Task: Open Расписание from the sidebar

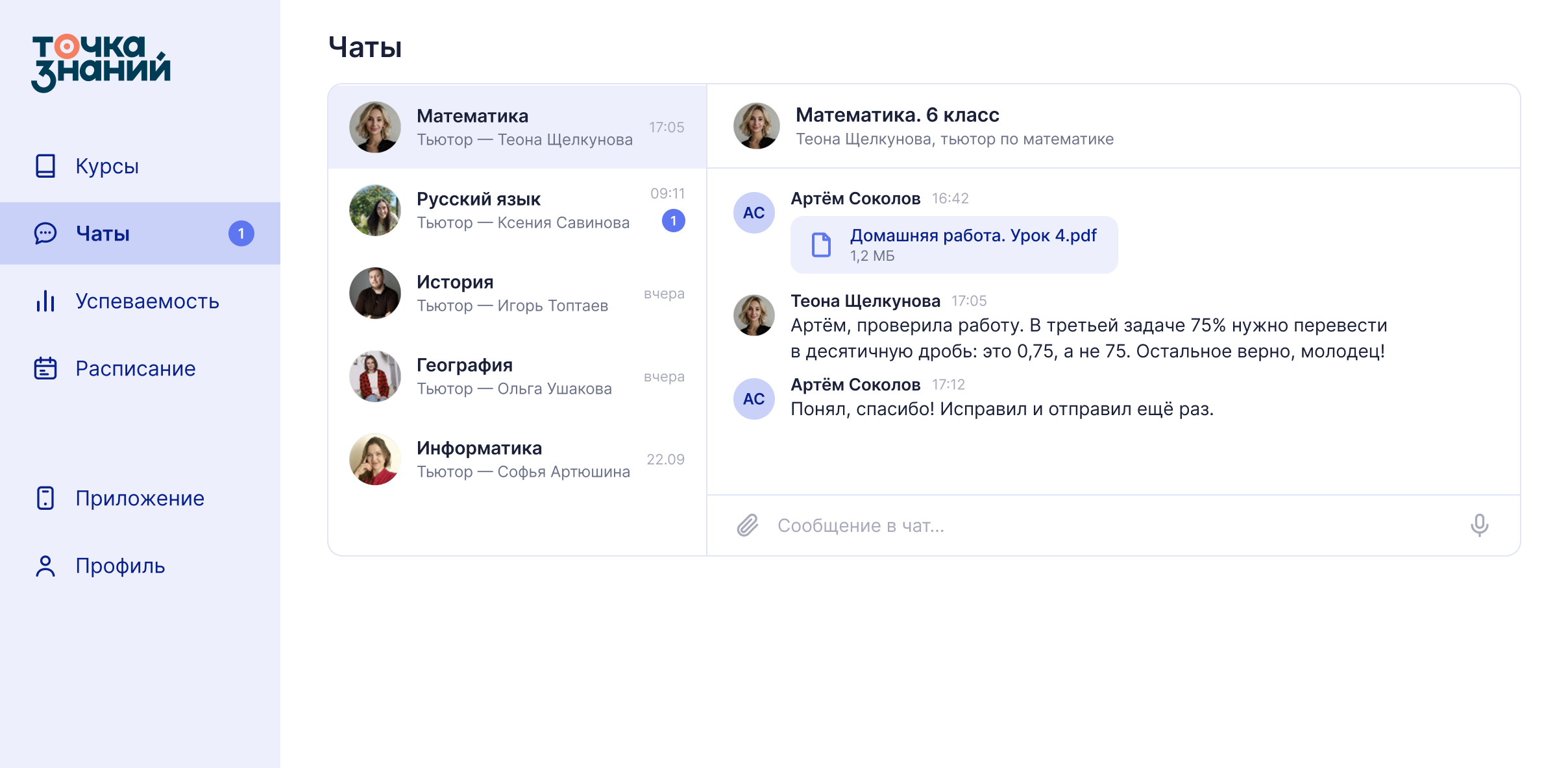Action: pyautogui.click(x=140, y=368)
